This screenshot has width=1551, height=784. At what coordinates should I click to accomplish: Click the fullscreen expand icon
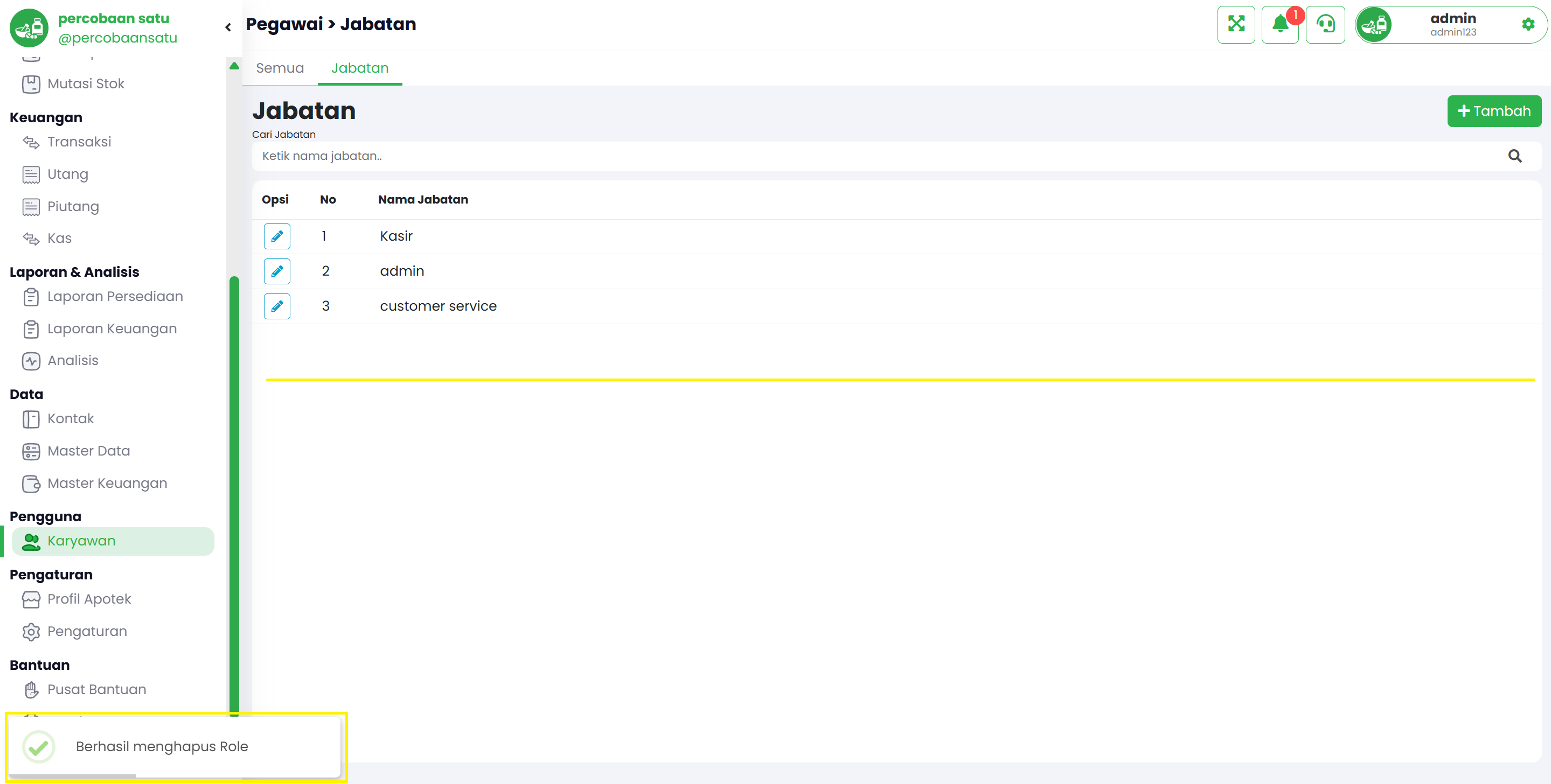1235,25
